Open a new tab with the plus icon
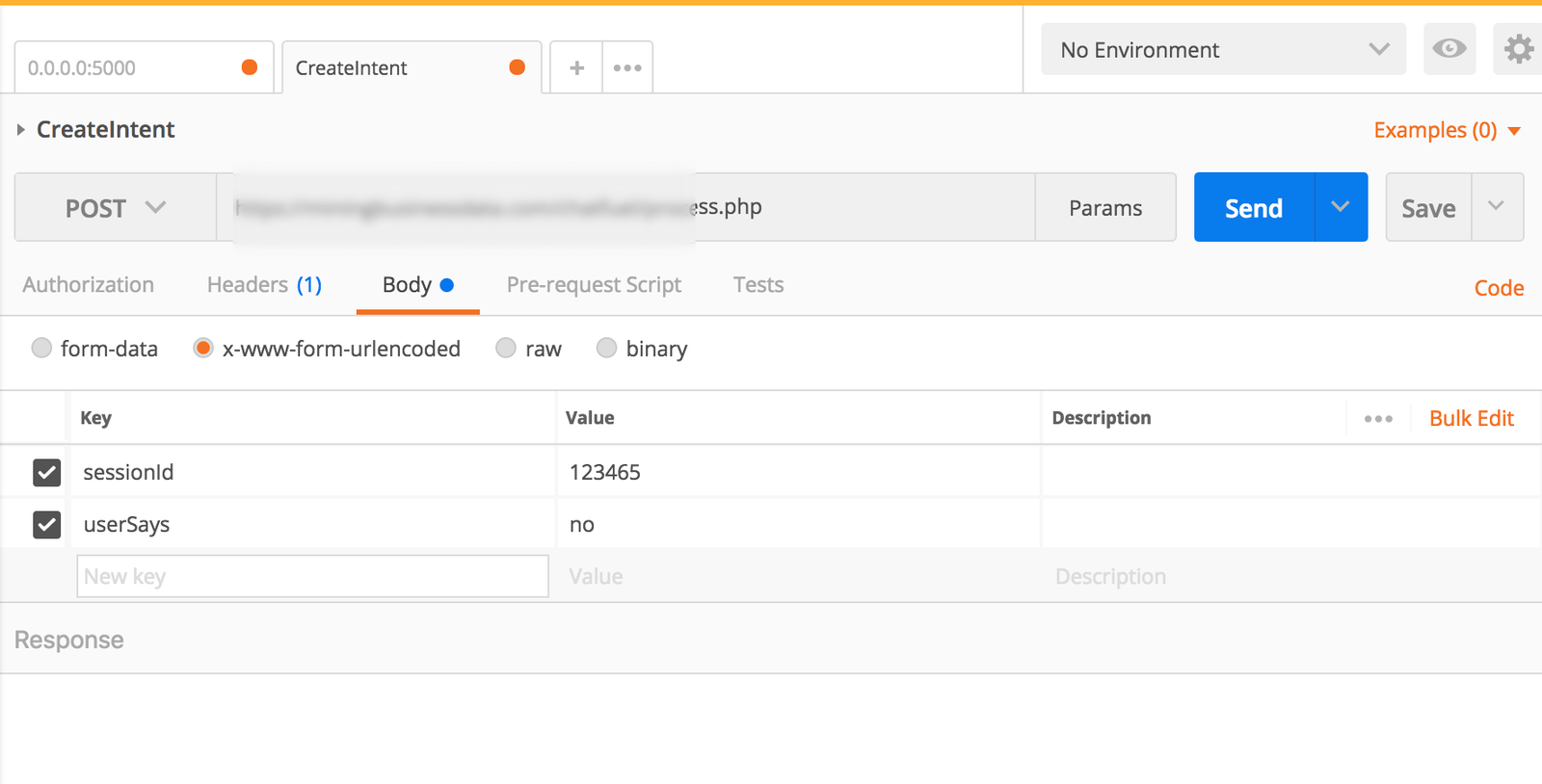This screenshot has width=1542, height=784. [x=576, y=67]
